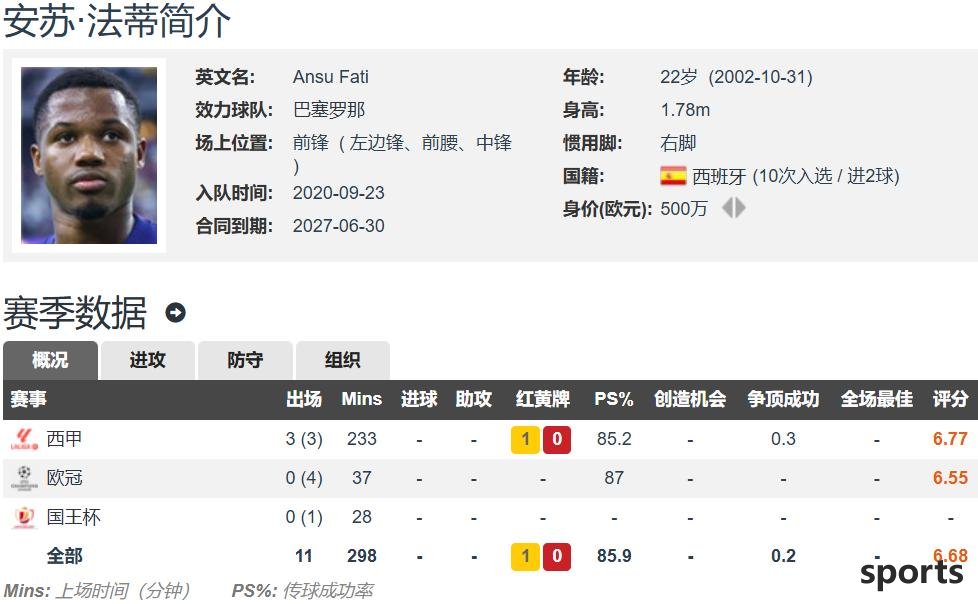Click the yellow card count in 西甲 row
The width and height of the screenshot is (978, 604).
tap(525, 440)
